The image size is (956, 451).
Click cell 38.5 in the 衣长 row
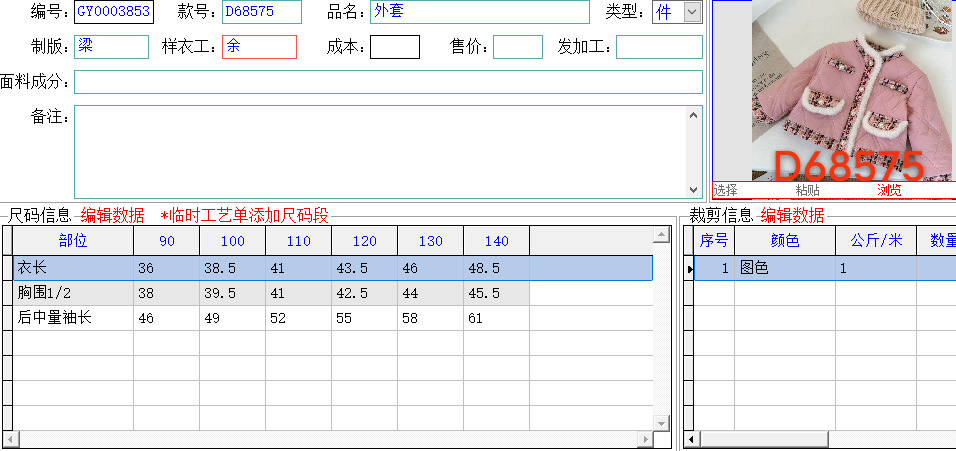(x=232, y=268)
